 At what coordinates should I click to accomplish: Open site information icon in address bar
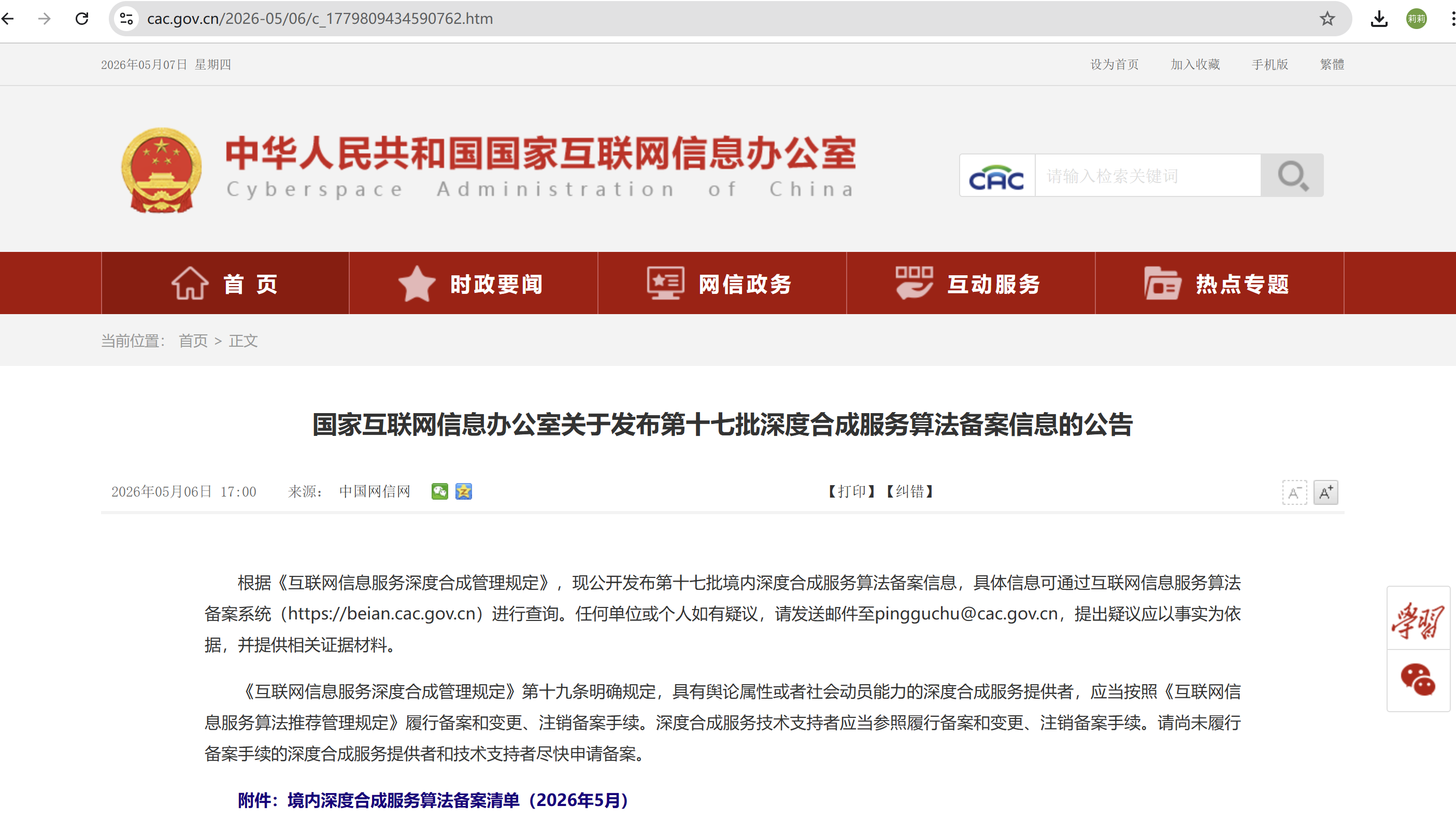click(x=126, y=19)
